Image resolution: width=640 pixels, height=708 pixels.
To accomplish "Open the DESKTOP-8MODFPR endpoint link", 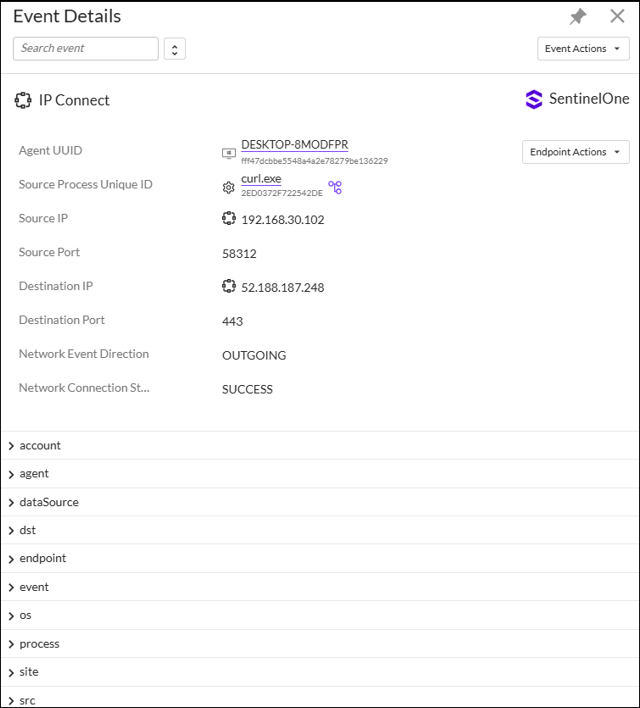I will point(294,145).
